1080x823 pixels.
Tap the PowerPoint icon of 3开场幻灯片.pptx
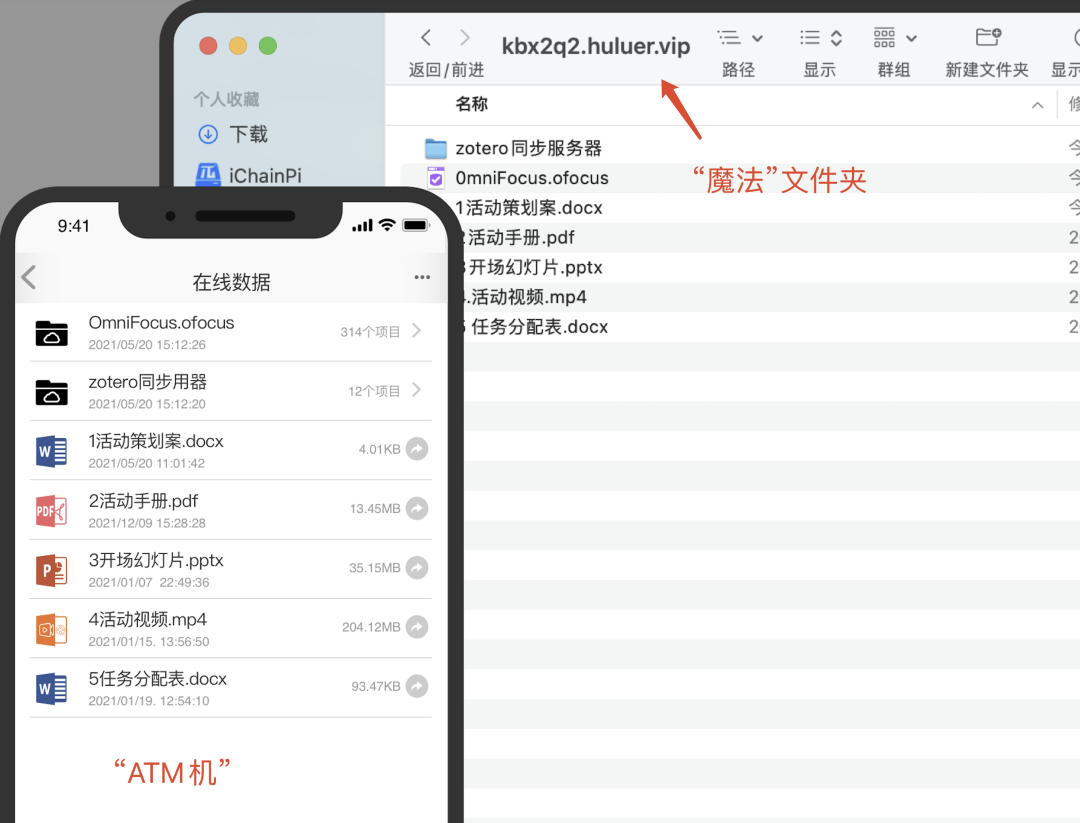point(52,570)
